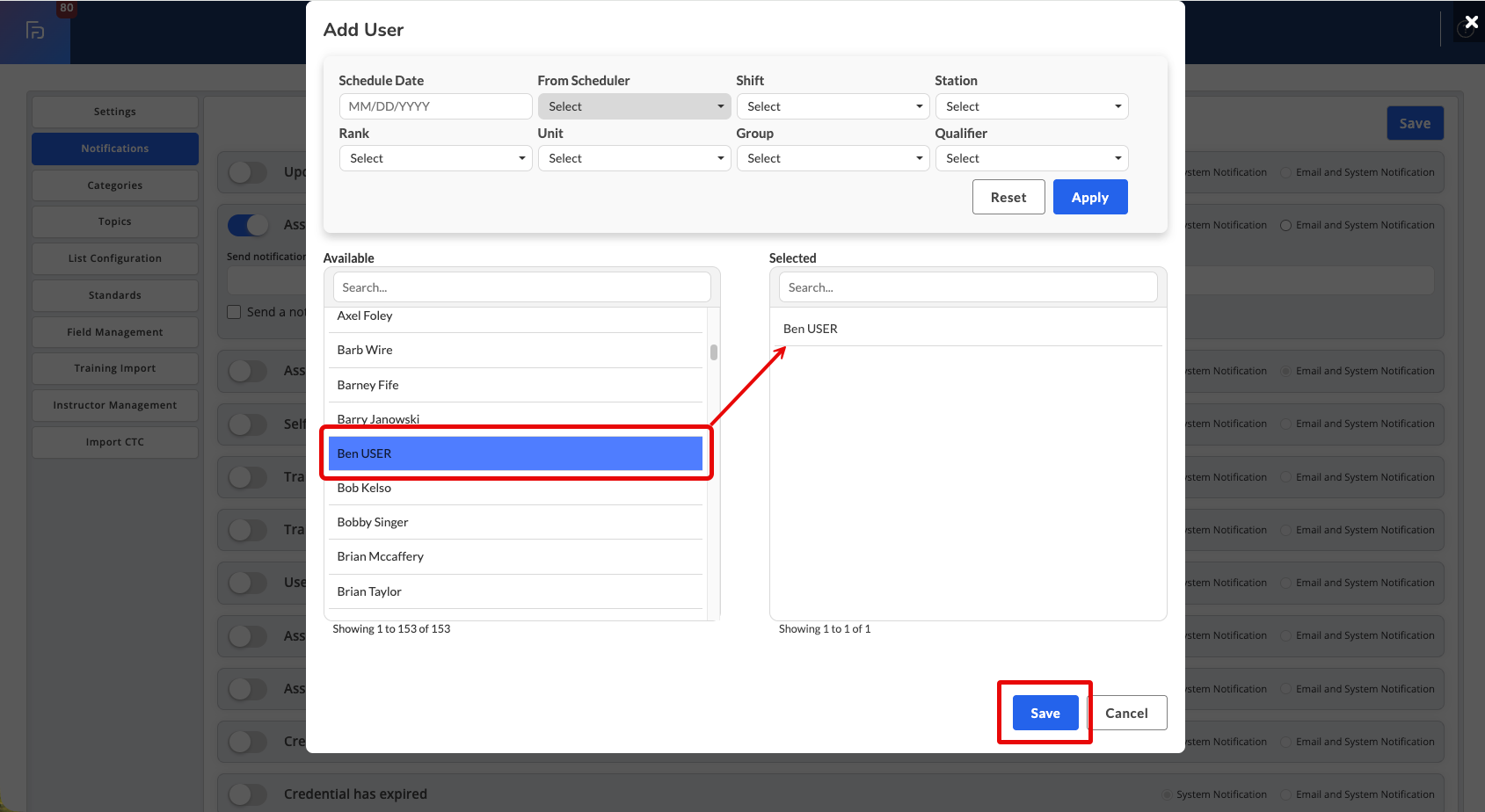Open the Unit dropdown
Screen dimensions: 1485x812
pyautogui.click(x=634, y=158)
